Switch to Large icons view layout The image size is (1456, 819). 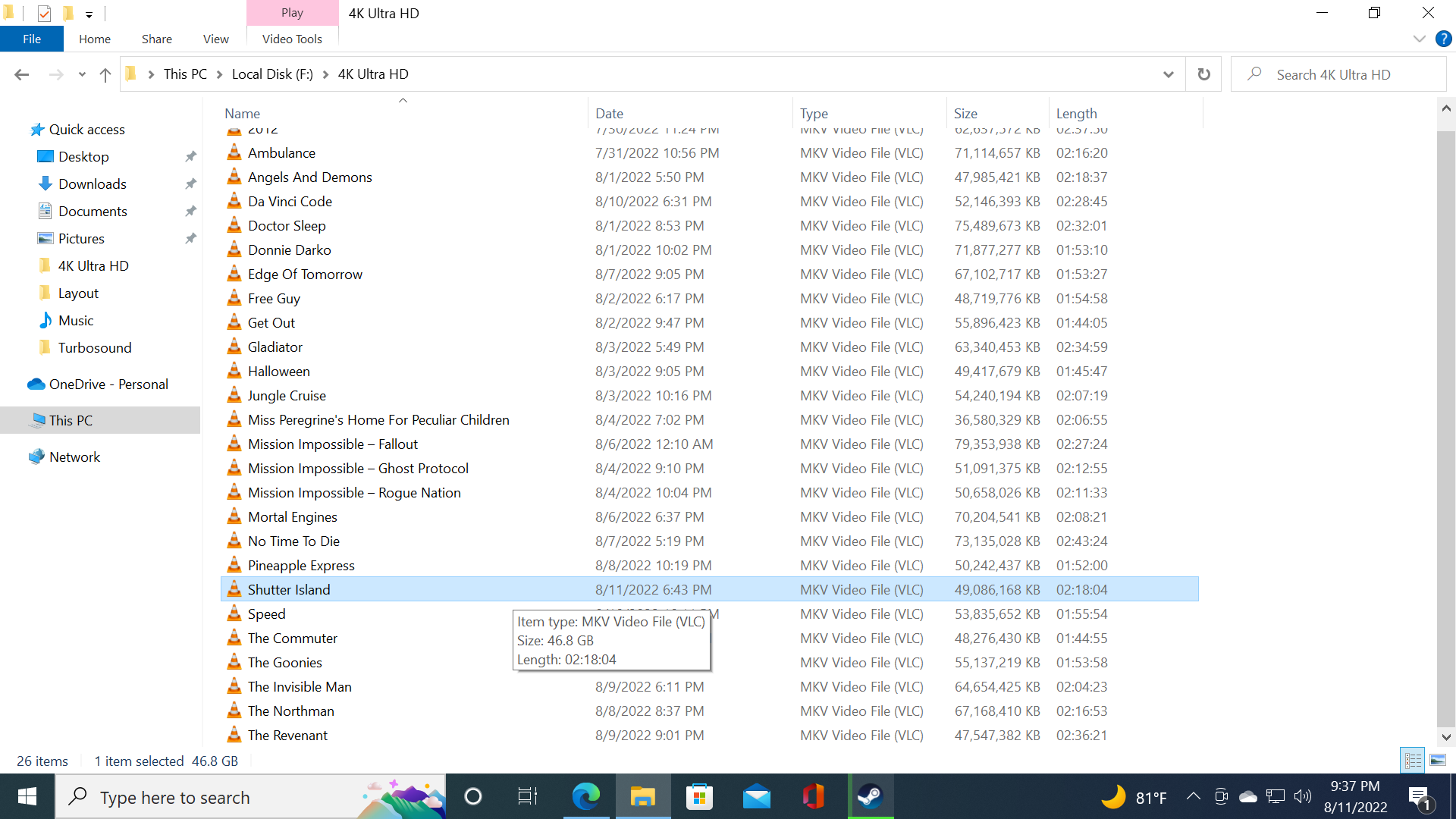point(1438,760)
